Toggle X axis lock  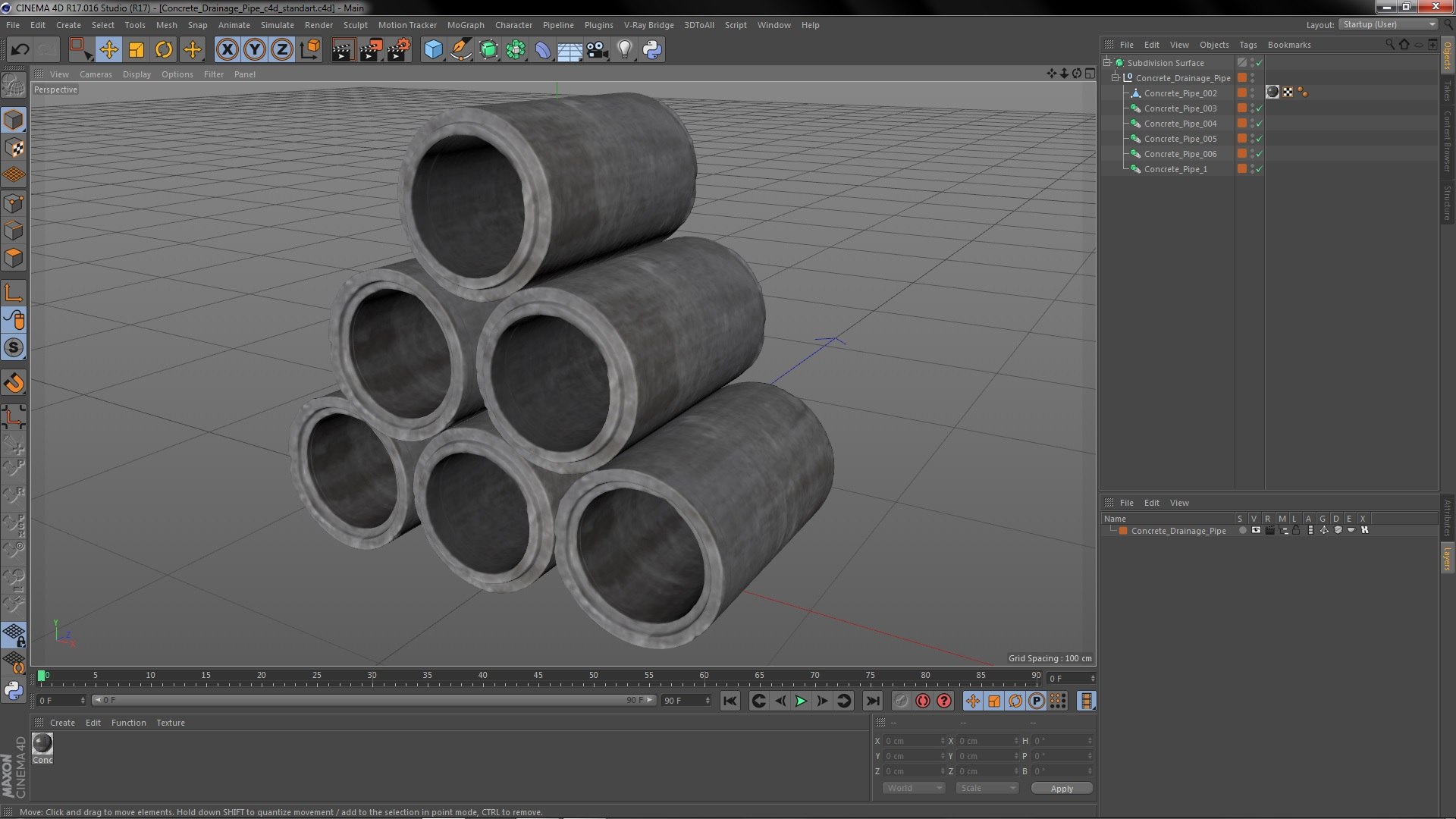click(x=227, y=50)
